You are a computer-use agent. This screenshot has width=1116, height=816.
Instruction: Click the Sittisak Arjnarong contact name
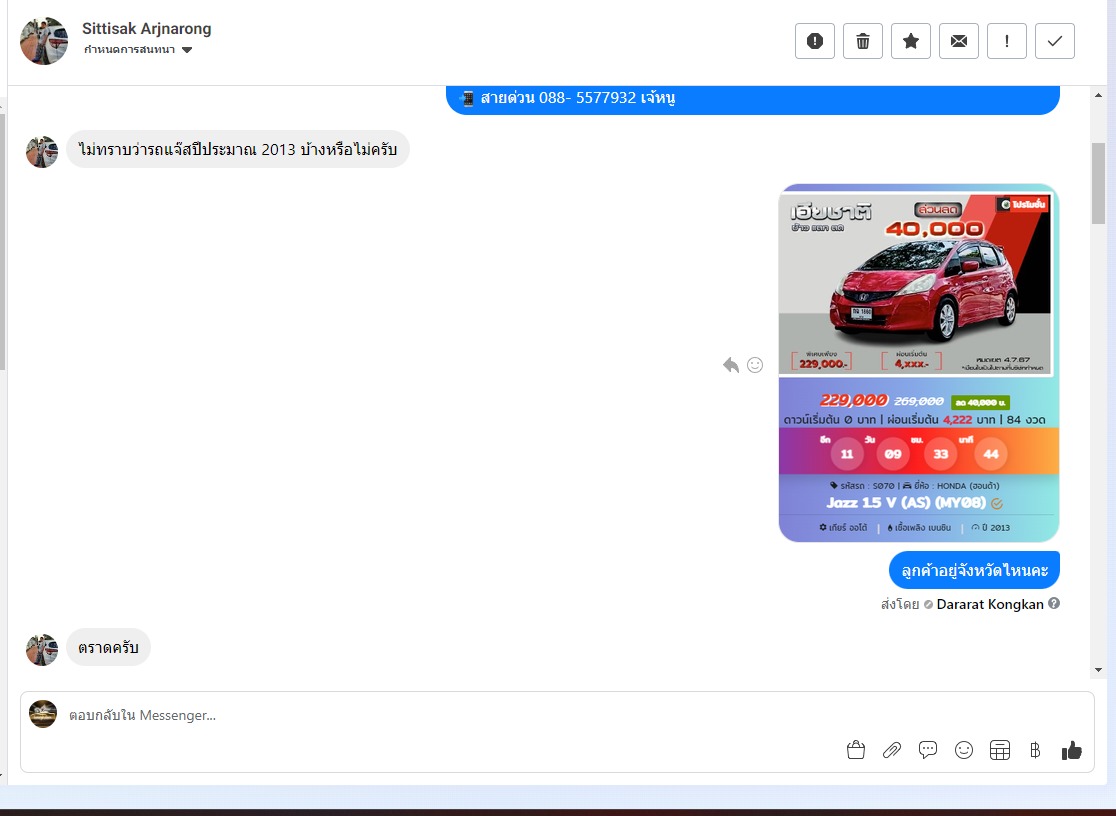point(147,28)
